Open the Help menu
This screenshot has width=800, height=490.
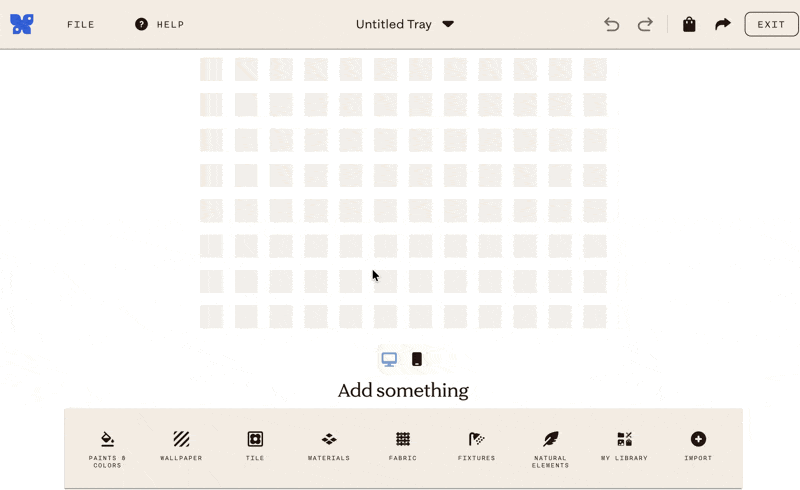[x=159, y=24]
